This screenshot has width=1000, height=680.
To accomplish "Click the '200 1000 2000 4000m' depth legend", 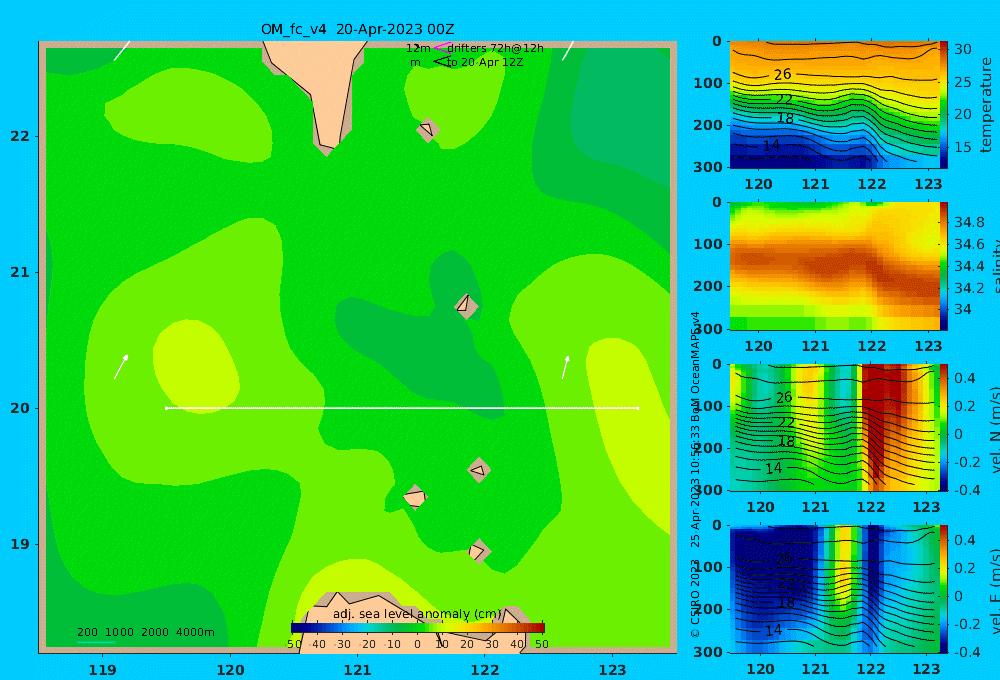I will pos(145,632).
